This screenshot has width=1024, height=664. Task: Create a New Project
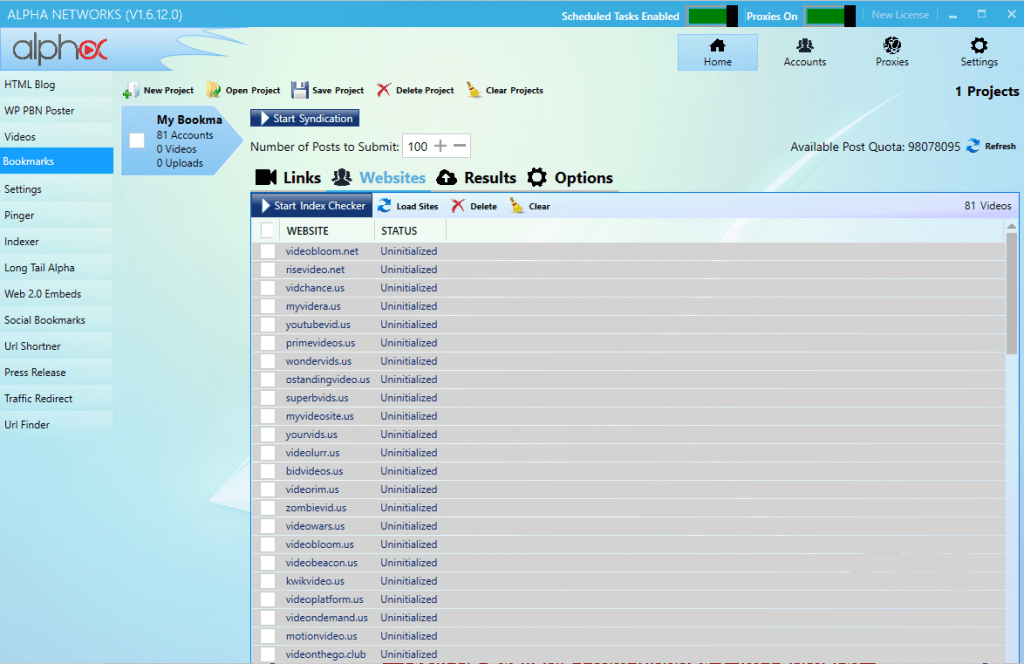click(x=159, y=90)
